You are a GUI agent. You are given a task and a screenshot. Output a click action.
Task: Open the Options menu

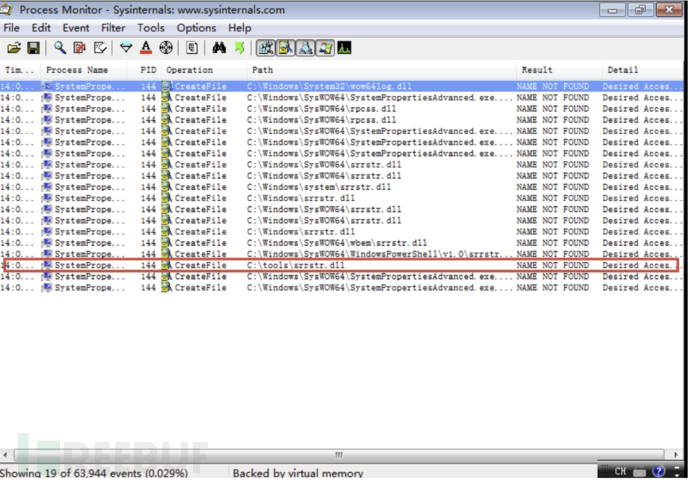(x=196, y=28)
